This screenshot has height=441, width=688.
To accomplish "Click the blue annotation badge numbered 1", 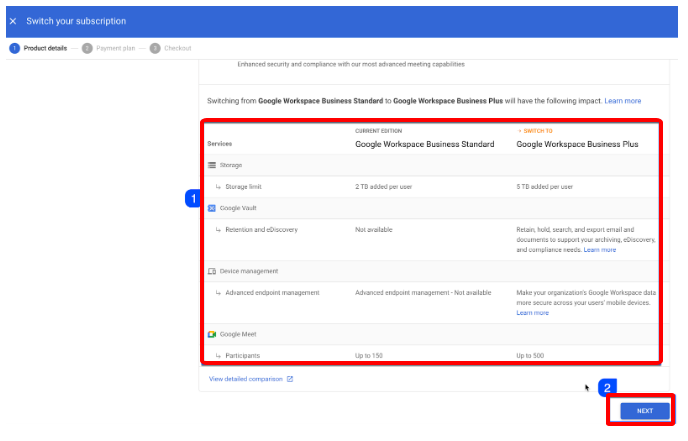I will [193, 199].
